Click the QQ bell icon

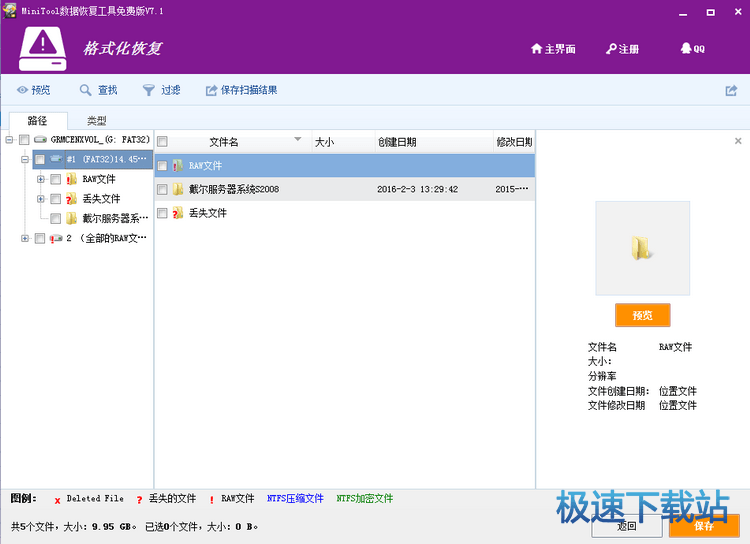click(686, 48)
